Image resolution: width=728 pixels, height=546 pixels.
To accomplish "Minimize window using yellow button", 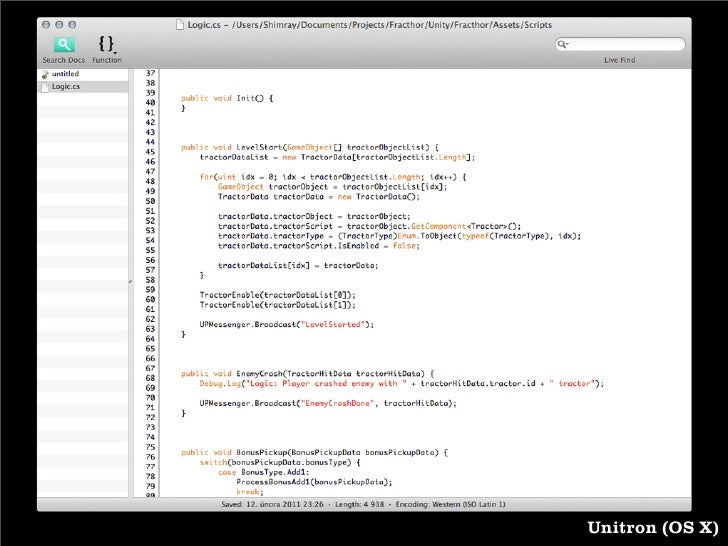I will click(x=59, y=22).
